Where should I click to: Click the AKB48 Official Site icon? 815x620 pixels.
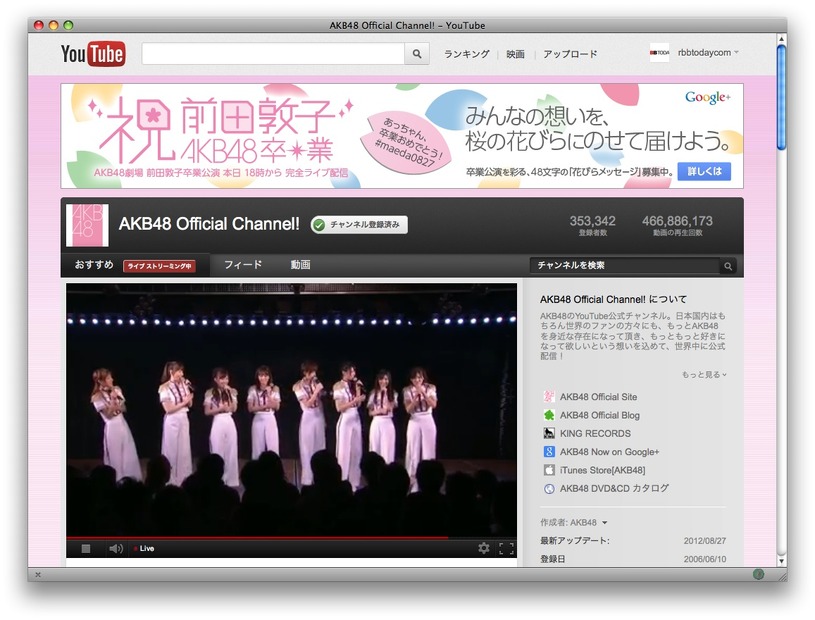click(x=549, y=397)
